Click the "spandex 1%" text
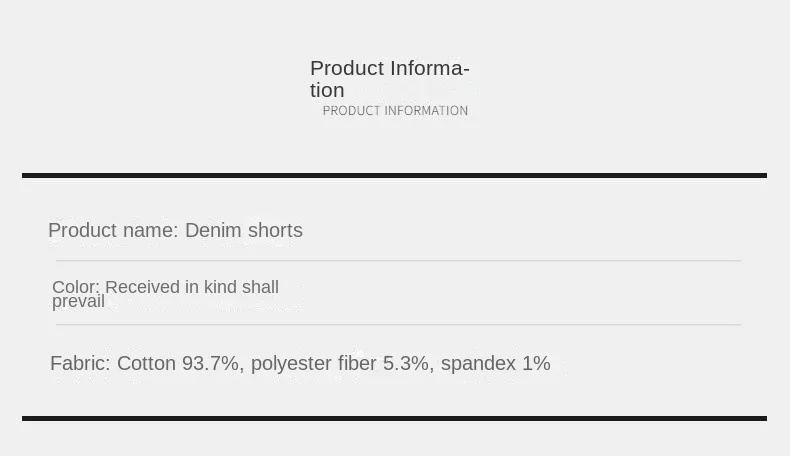Viewport: 790px width, 456px height. pyautogui.click(x=495, y=364)
